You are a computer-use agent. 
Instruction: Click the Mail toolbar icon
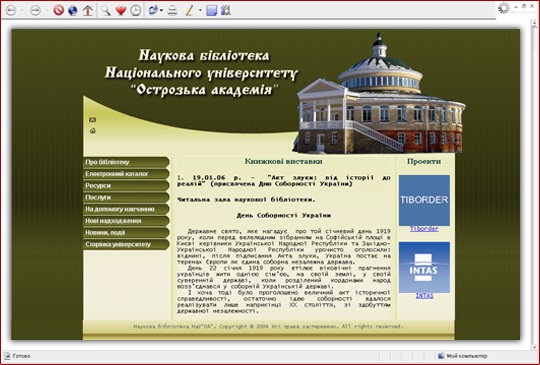pos(153,10)
